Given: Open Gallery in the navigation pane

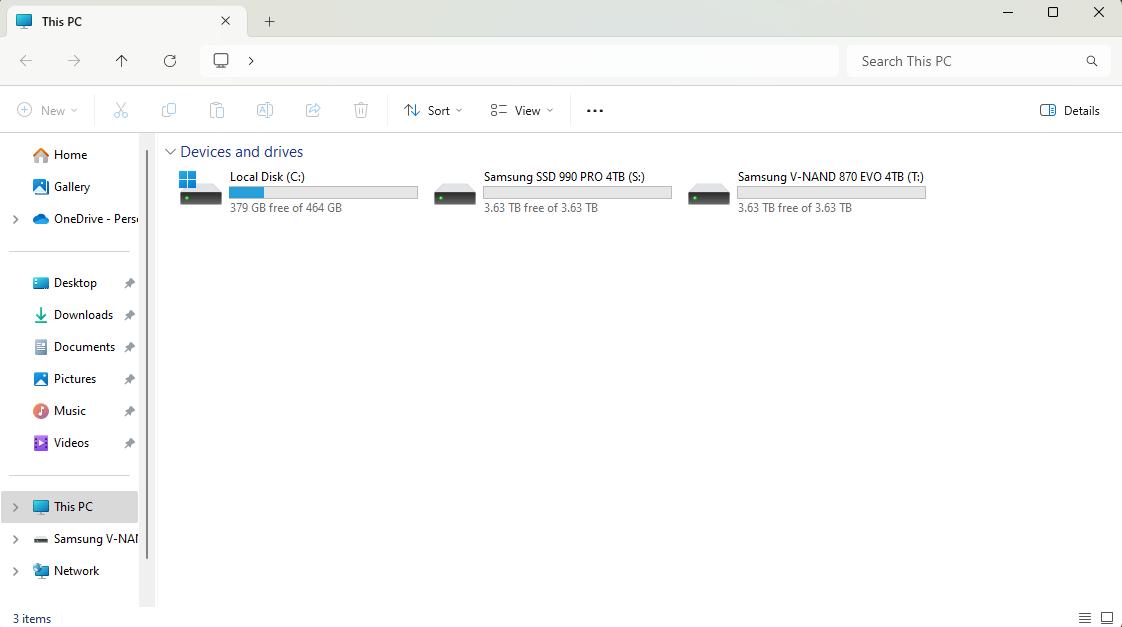Looking at the screenshot, I should [x=72, y=187].
